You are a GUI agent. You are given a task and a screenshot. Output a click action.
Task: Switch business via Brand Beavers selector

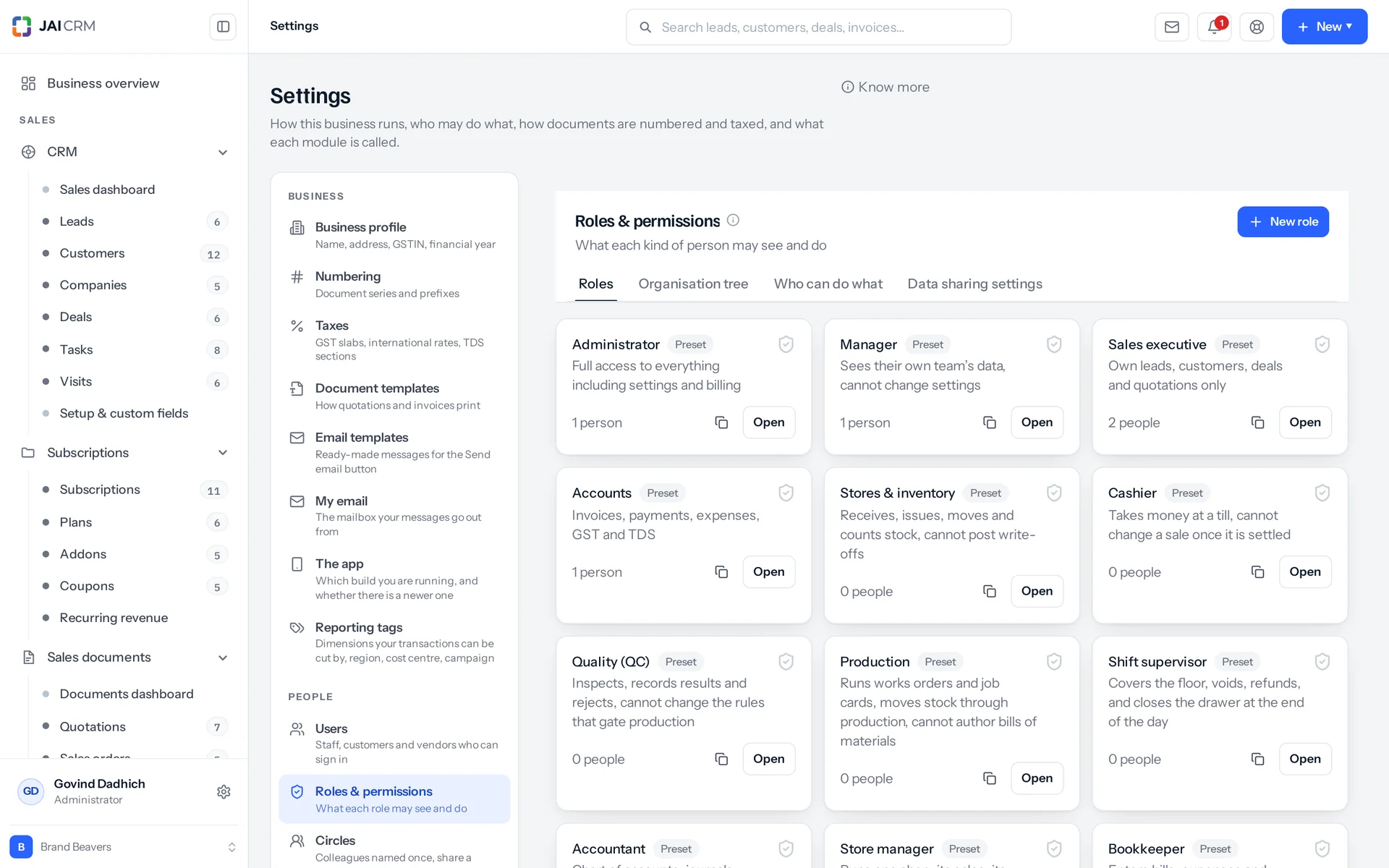124,847
